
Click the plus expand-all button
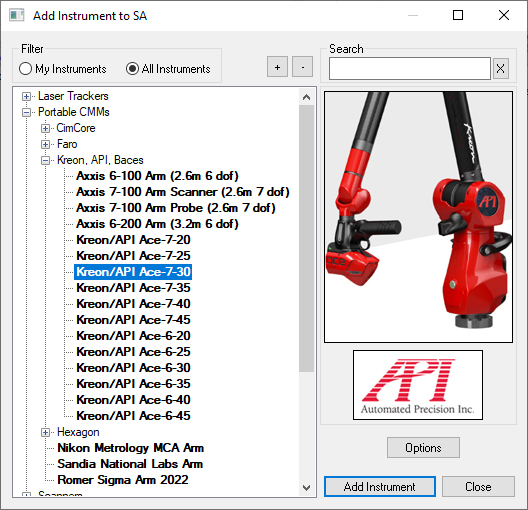click(x=277, y=67)
